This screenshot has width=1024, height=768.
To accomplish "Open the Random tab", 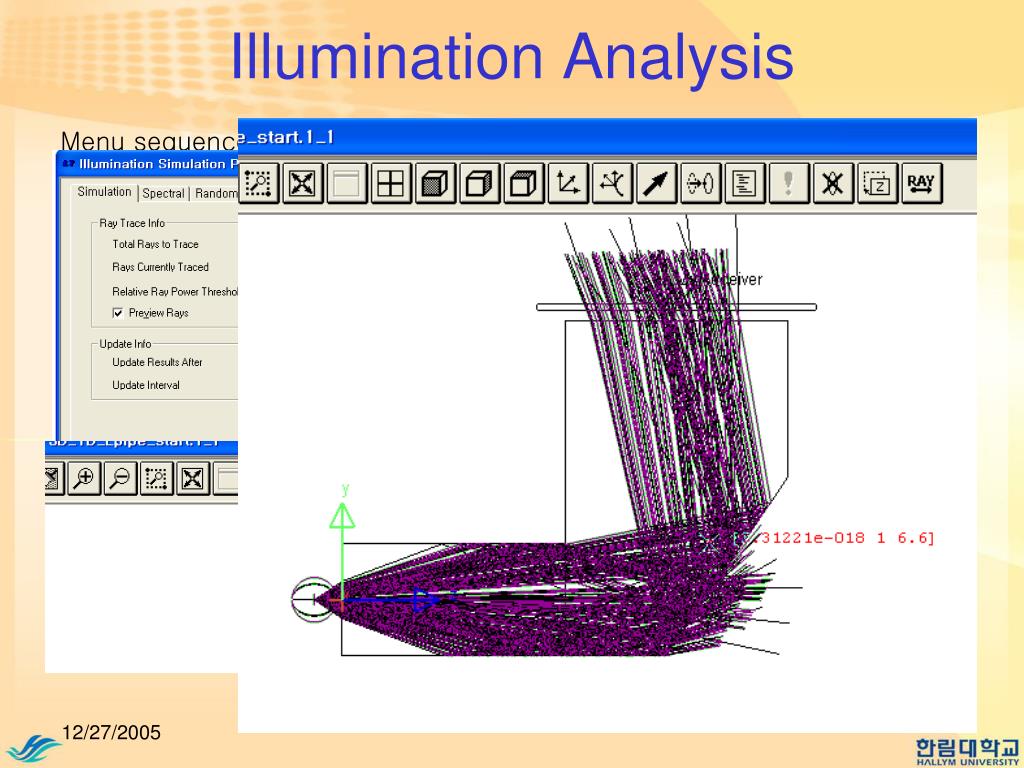I will (216, 193).
